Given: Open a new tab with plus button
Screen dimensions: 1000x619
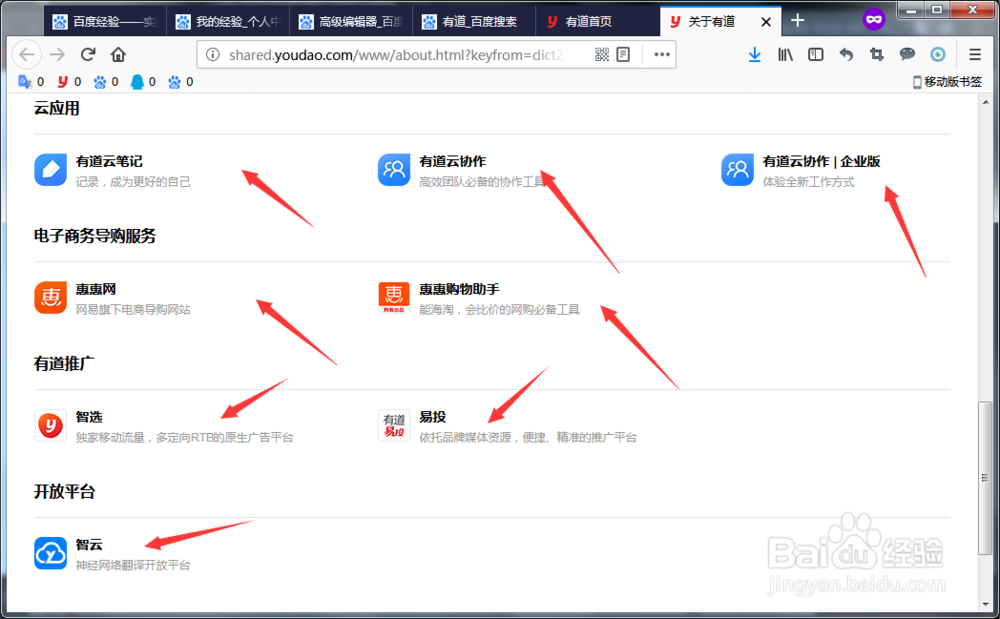Looking at the screenshot, I should pos(797,20).
